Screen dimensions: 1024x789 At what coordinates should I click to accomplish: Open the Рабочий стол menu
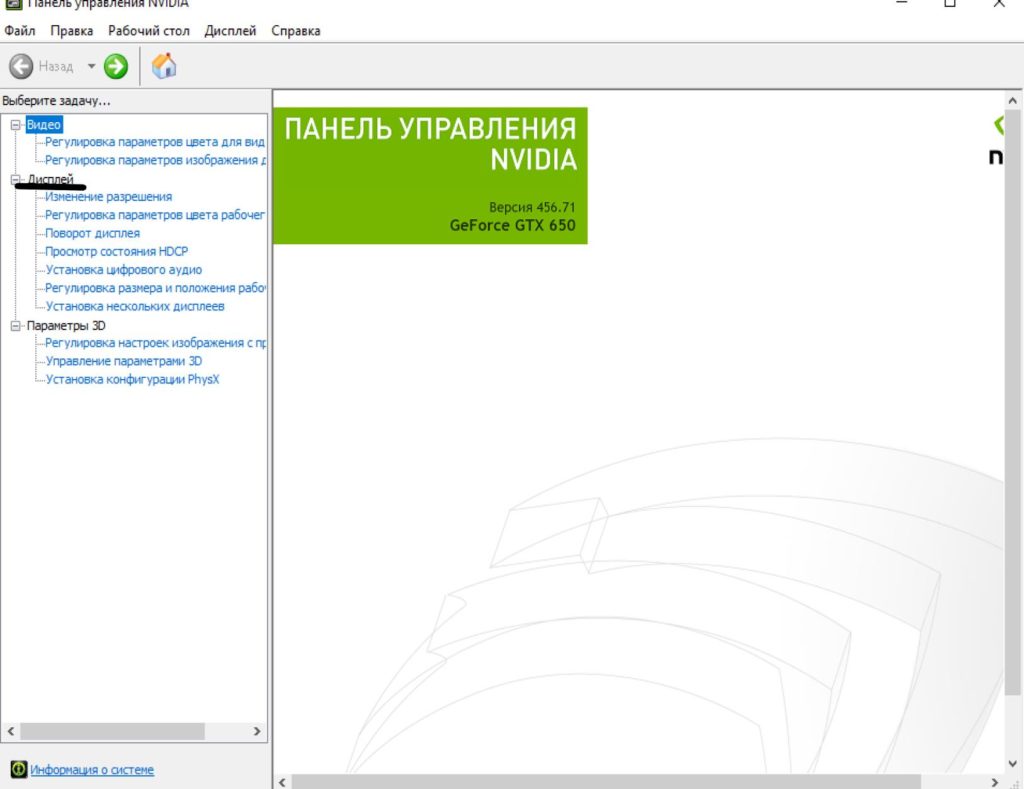[x=148, y=31]
